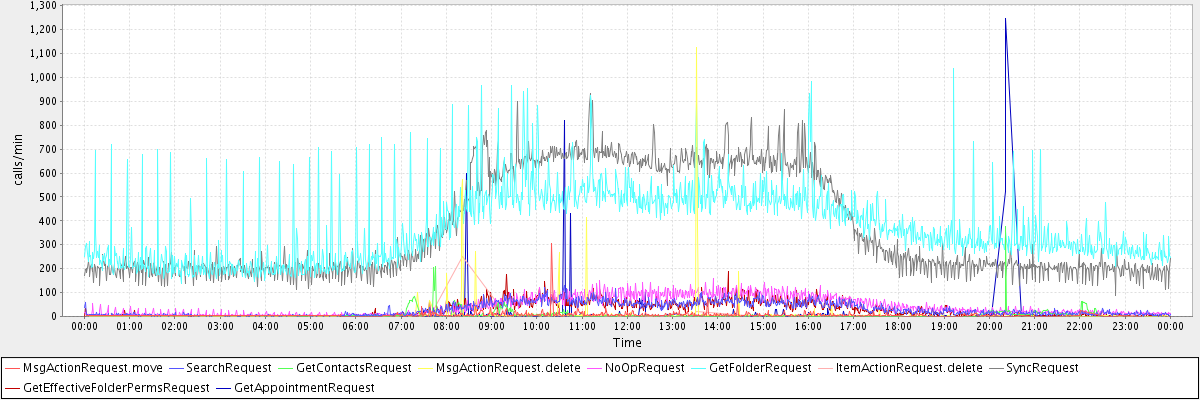Click the 06:00 tick label on the time axis
The height and width of the screenshot is (400, 1200).
356,326
